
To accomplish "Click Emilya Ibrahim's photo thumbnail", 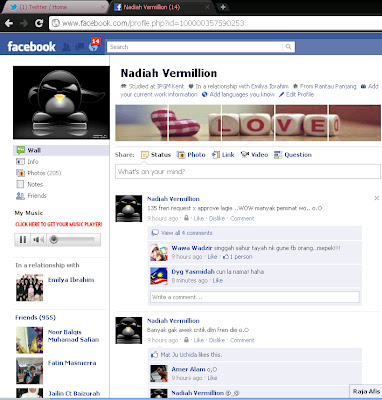I will coord(30,287).
